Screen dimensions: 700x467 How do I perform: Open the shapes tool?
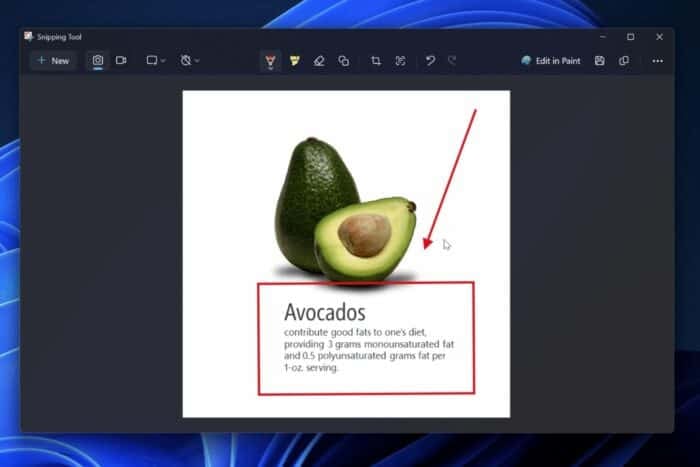coord(344,61)
